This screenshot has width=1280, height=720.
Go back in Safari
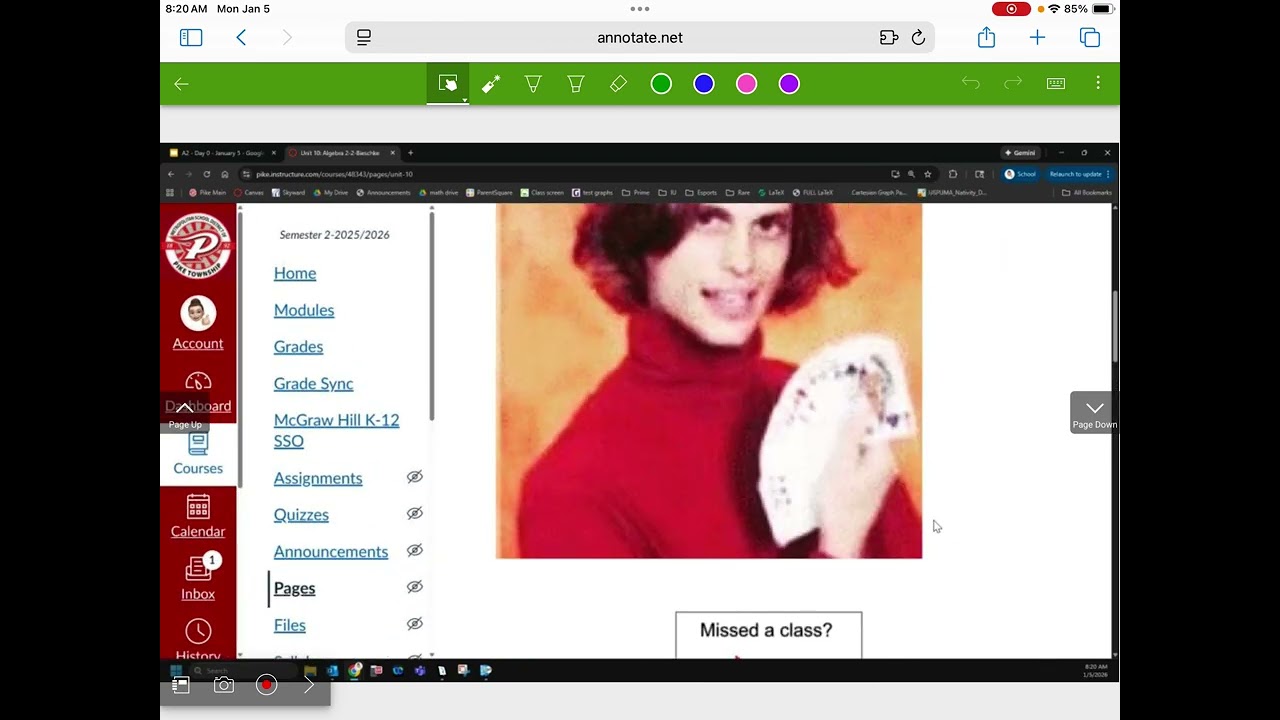241,38
